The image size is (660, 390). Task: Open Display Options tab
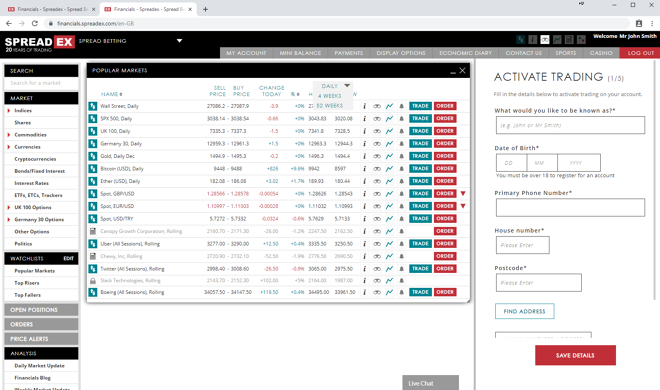(401, 53)
